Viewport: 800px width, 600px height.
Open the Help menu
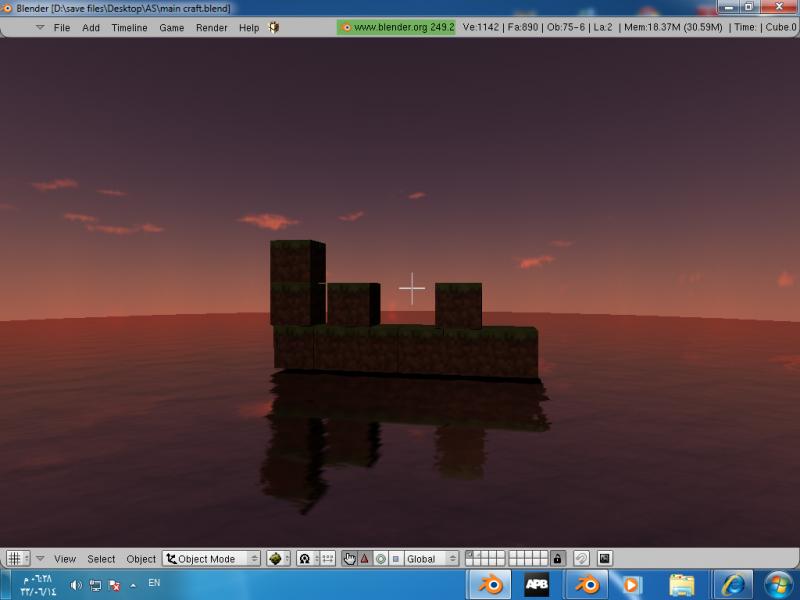click(x=249, y=28)
